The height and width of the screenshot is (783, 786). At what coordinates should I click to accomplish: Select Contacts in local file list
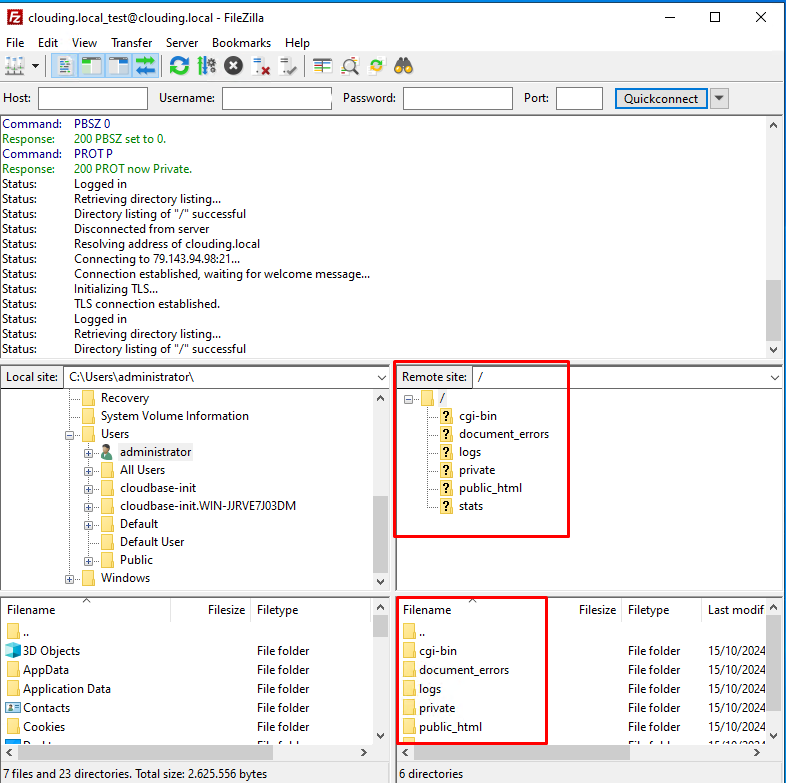point(46,708)
